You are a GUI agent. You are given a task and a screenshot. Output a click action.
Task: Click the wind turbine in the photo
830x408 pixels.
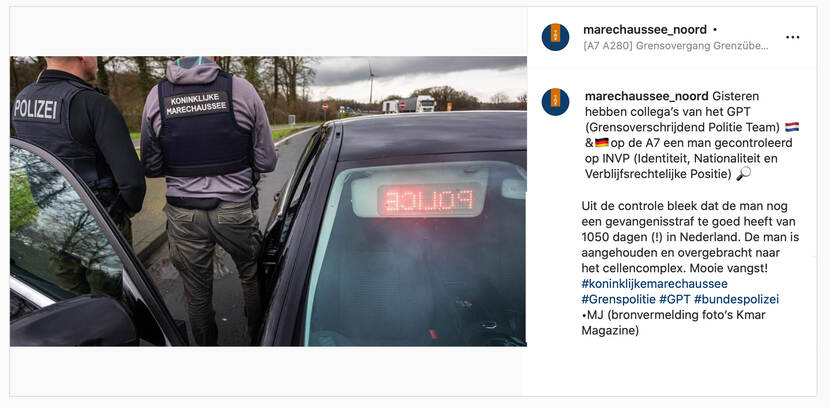coord(371,81)
